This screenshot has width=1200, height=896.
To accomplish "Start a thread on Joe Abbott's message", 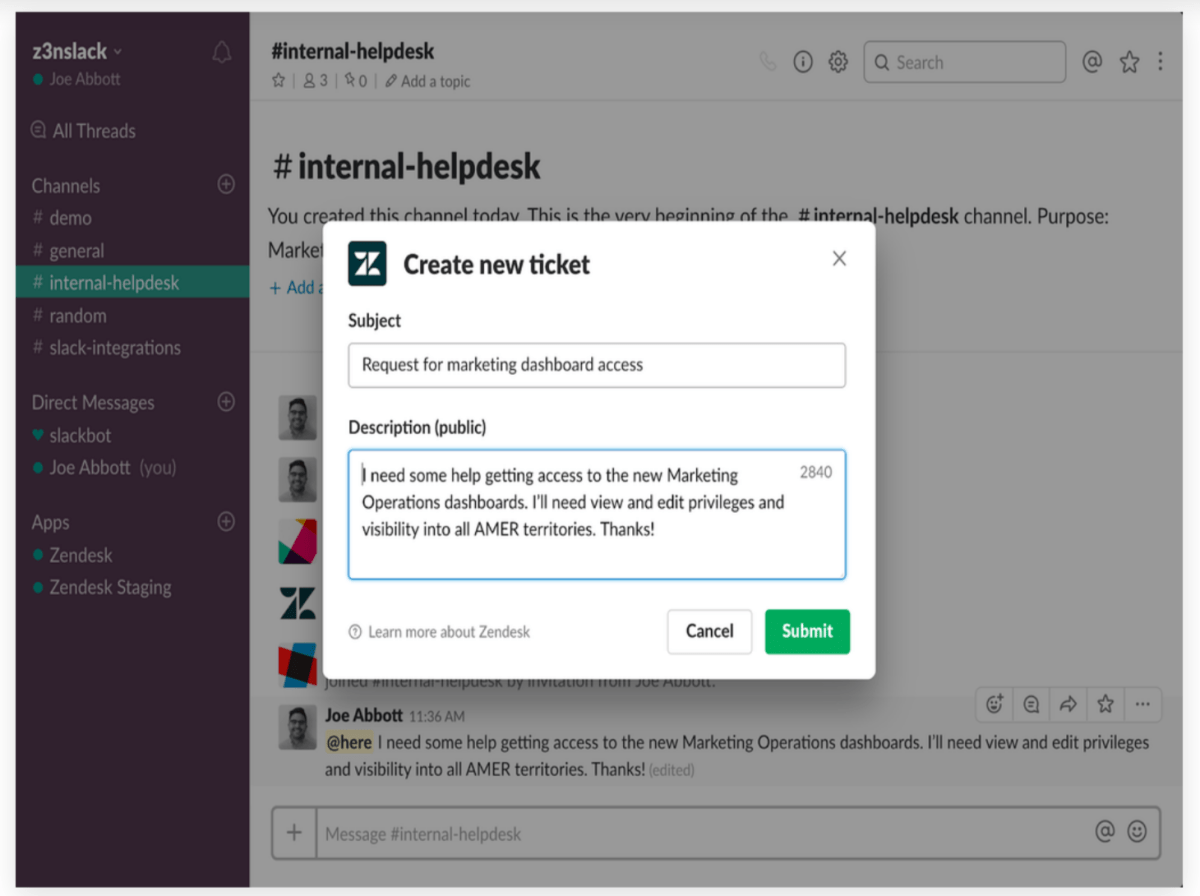I will (1030, 704).
